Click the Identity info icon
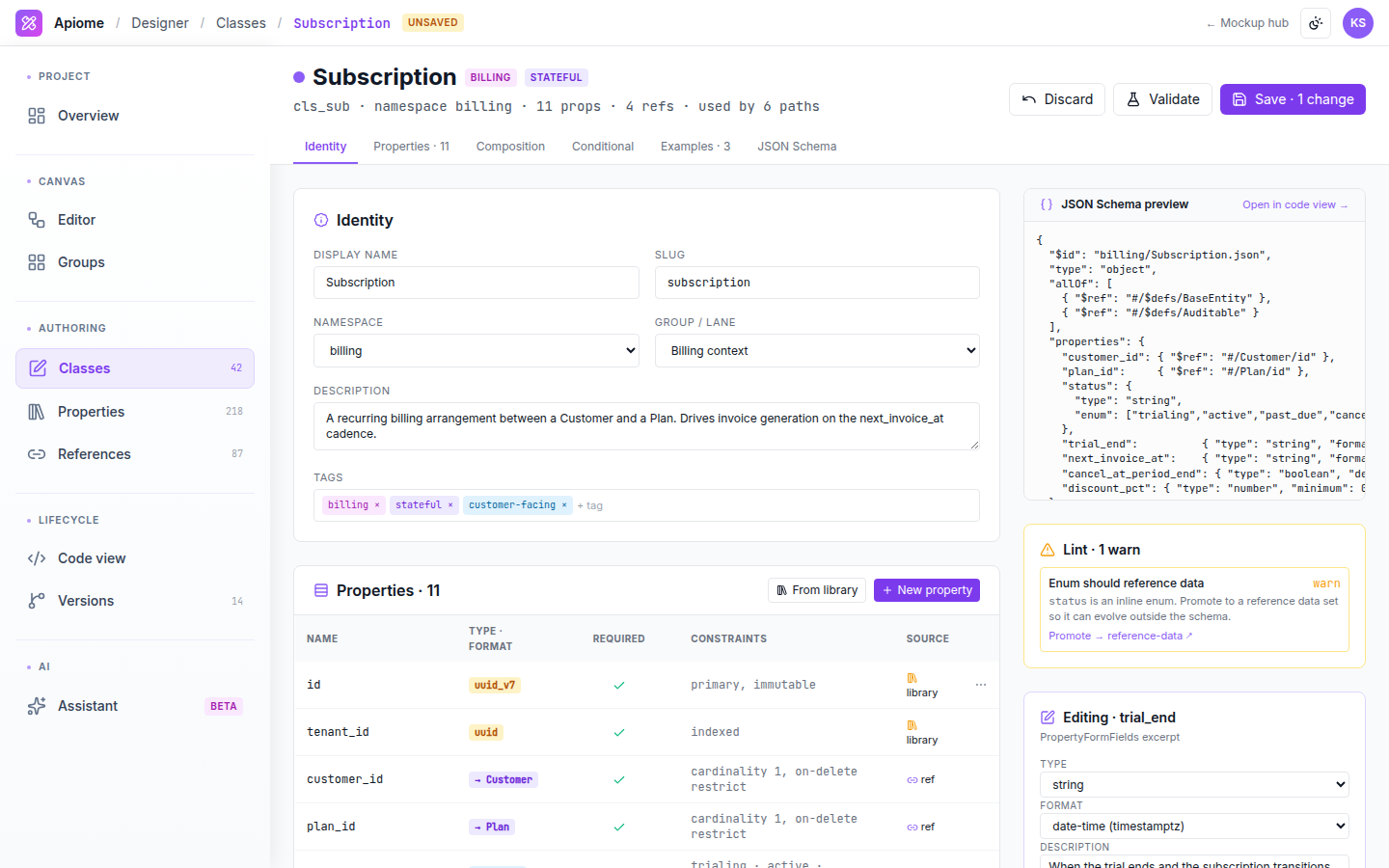The image size is (1389, 868). pos(321,220)
